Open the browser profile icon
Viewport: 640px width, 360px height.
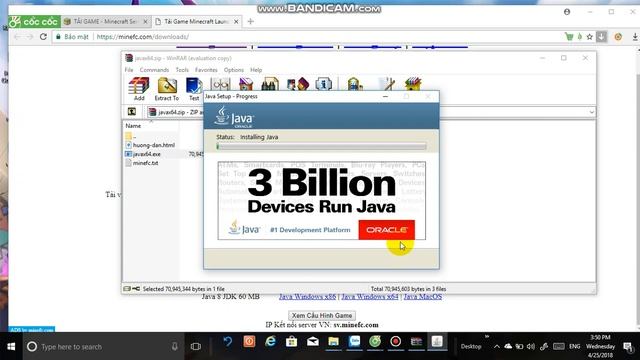567,12
